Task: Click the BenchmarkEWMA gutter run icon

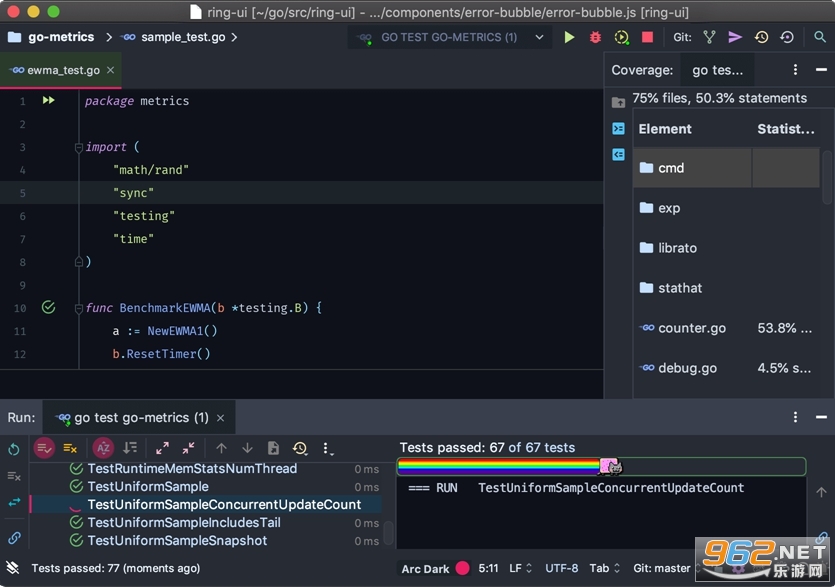Action: pos(48,307)
